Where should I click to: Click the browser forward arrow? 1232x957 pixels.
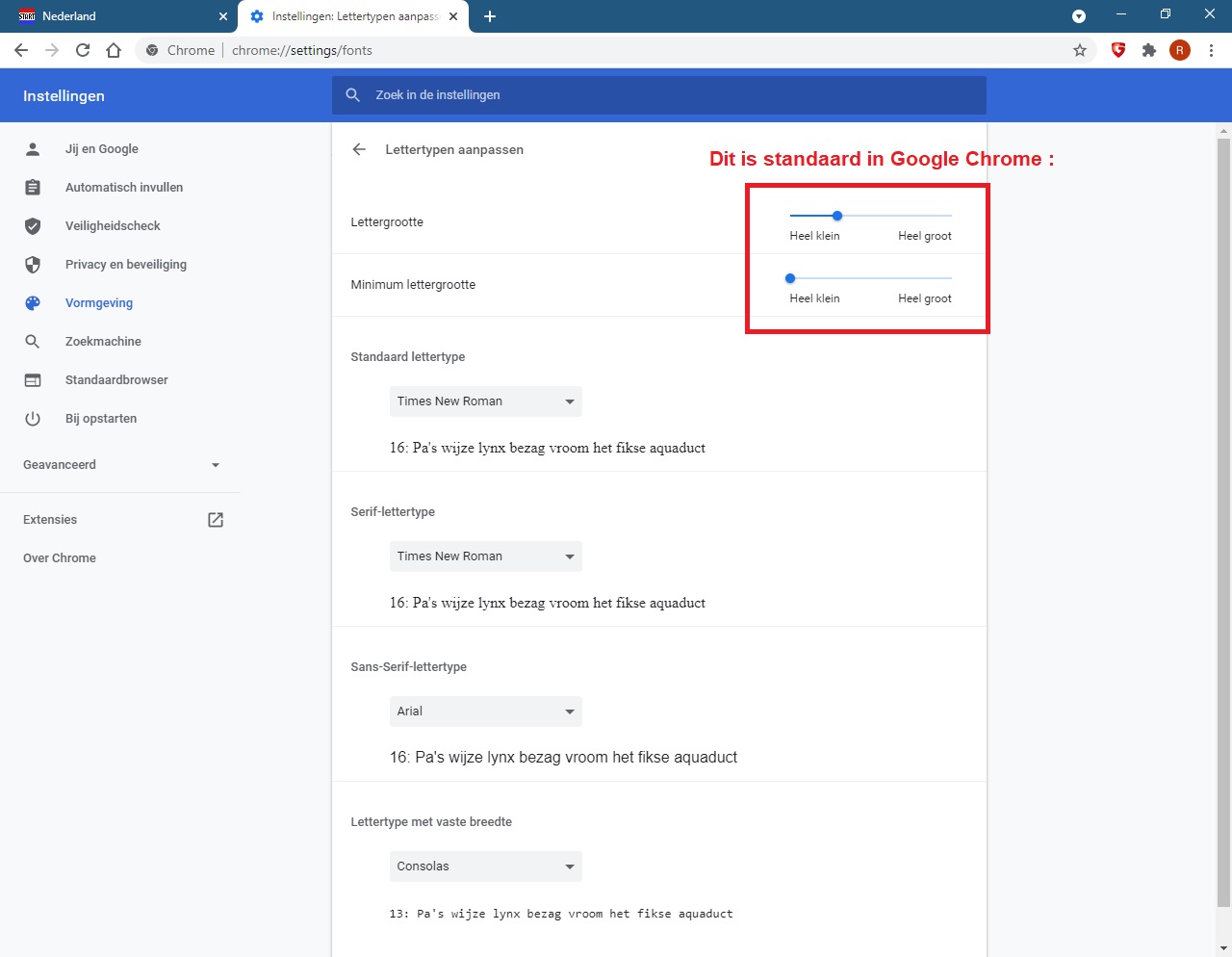(x=52, y=50)
